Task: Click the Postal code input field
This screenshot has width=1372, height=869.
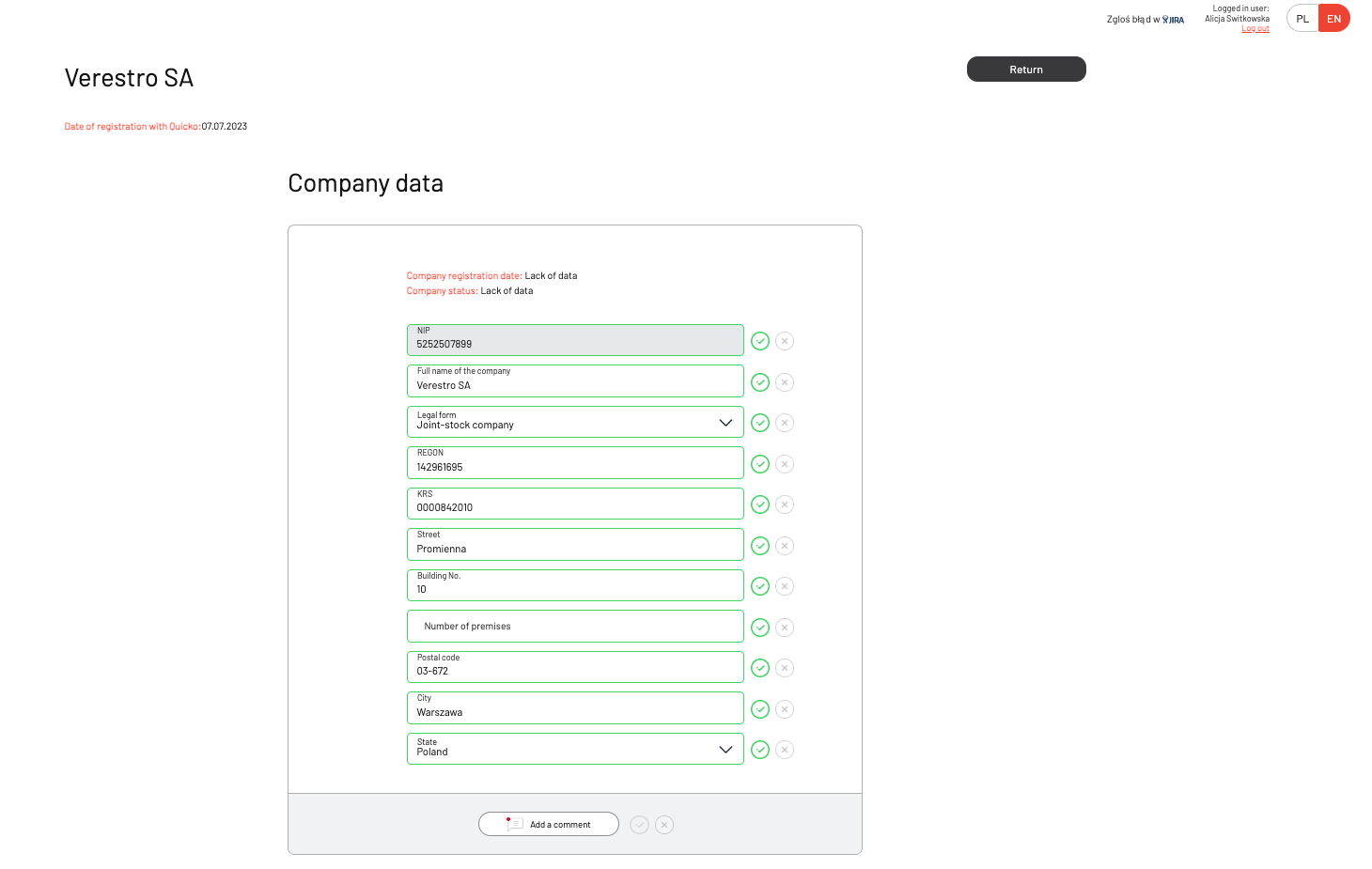Action: click(x=575, y=667)
